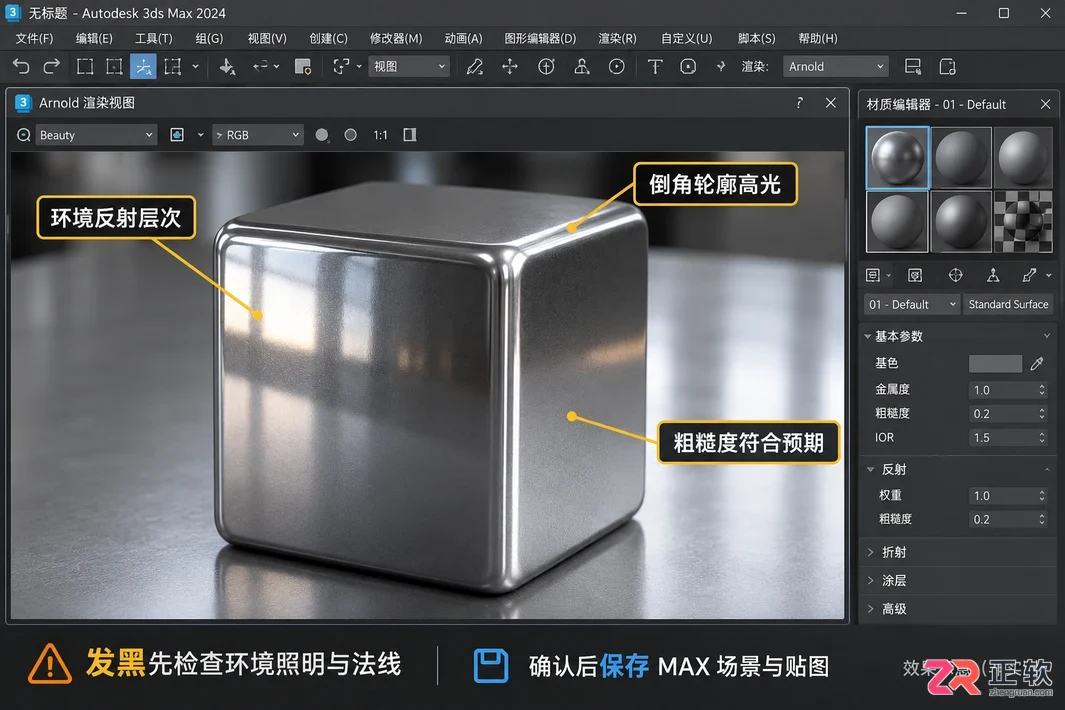Click the Arnold view save-image icon
Viewport: 1065px width, 710px height.
click(177, 135)
